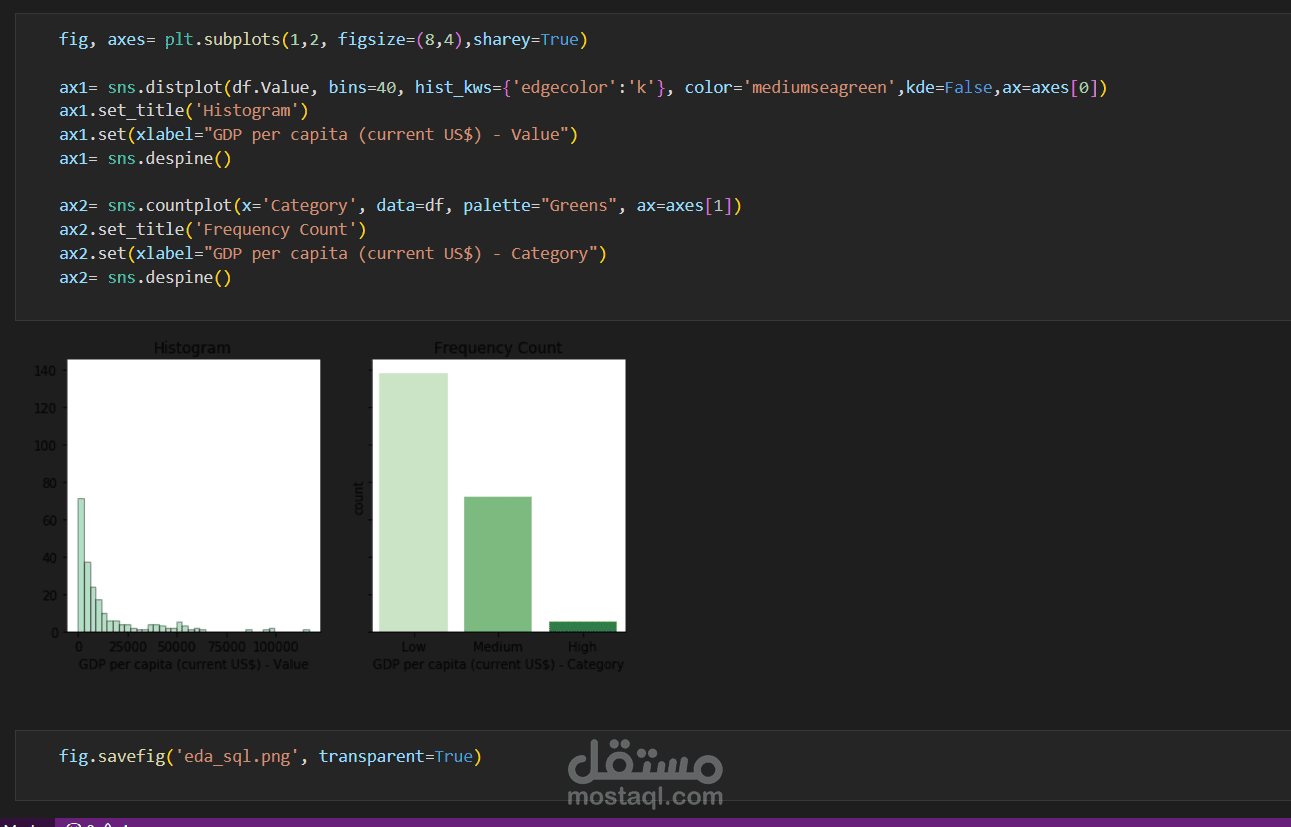Place cursor on the sns.distplot line
This screenshot has width=1291, height=827.
pyautogui.click(x=583, y=87)
